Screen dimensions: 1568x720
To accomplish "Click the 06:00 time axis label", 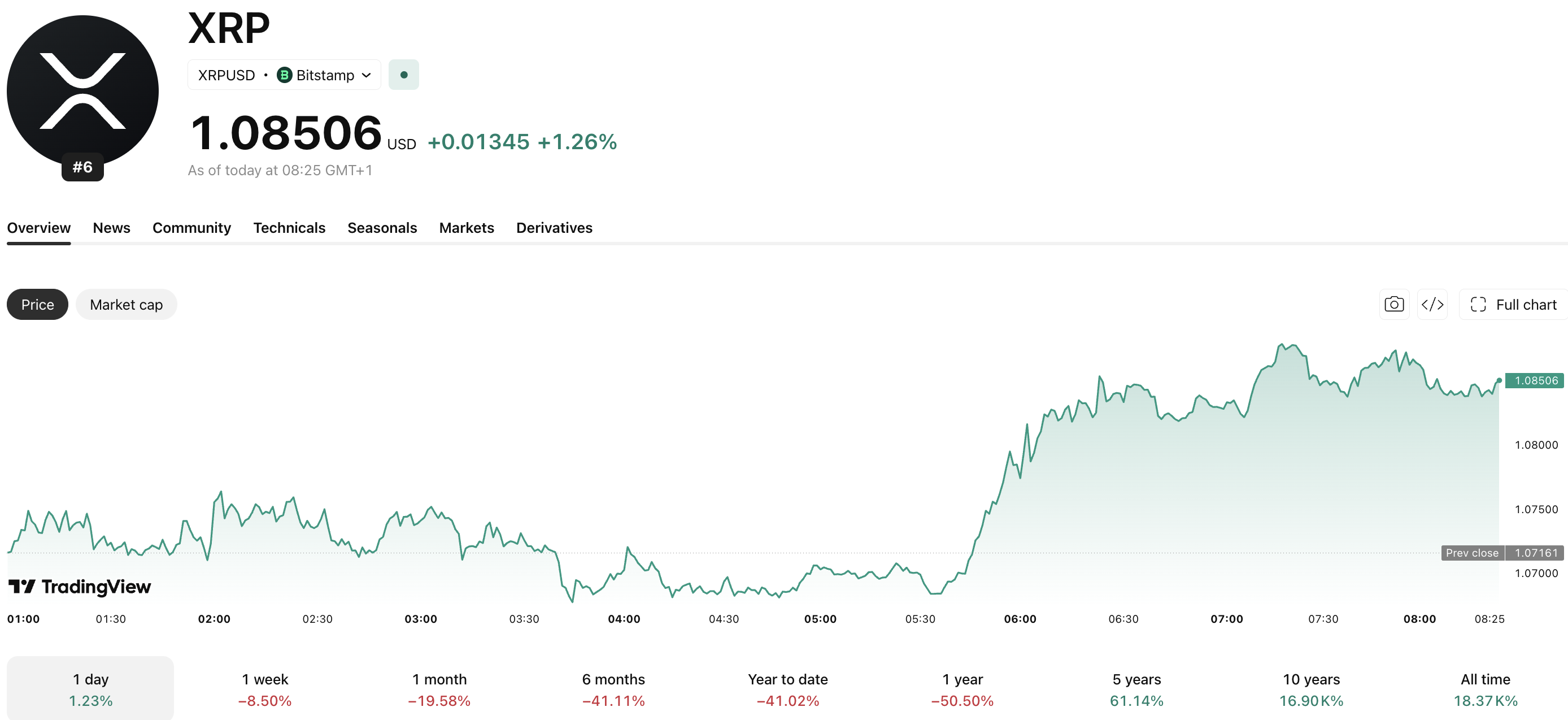I will [x=1020, y=619].
